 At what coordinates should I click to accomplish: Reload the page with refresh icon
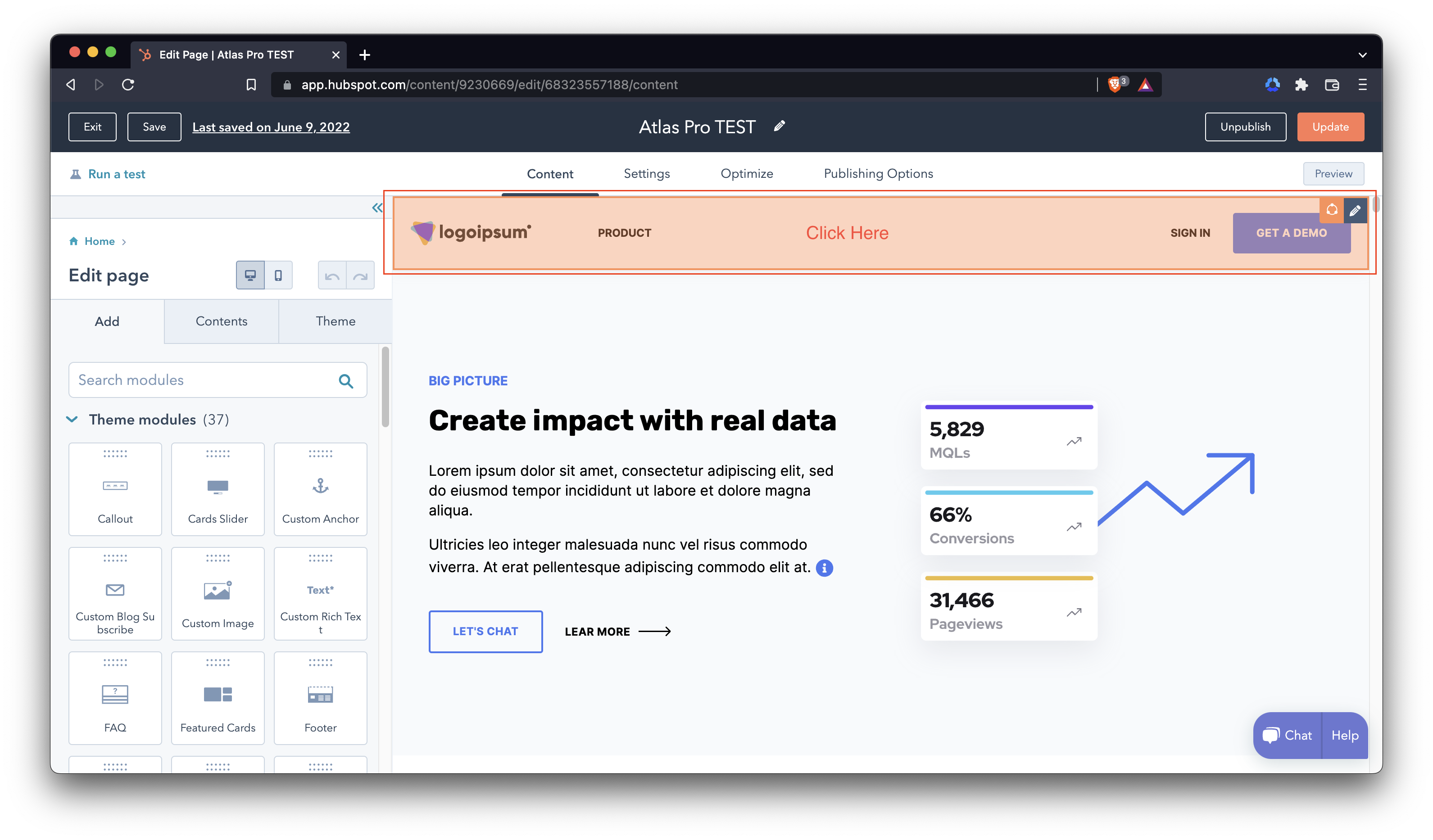[128, 85]
